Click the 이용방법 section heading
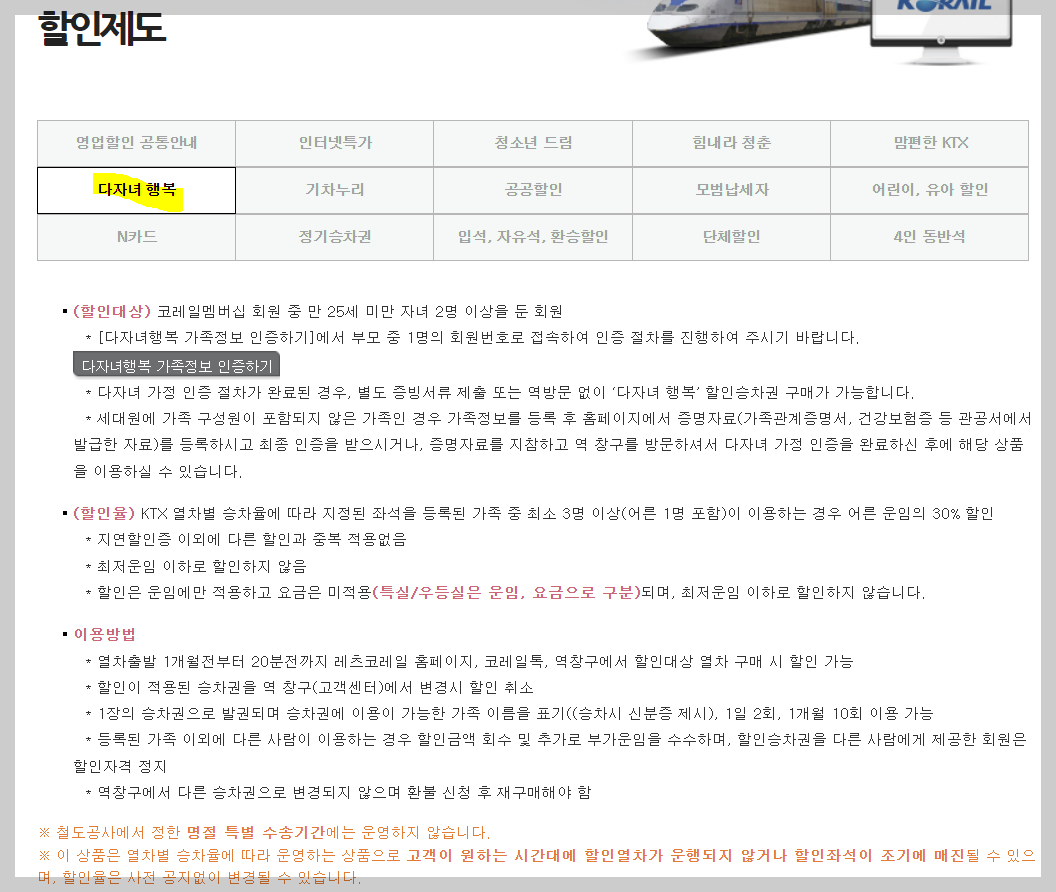Viewport: 1056px width, 892px height. point(104,635)
